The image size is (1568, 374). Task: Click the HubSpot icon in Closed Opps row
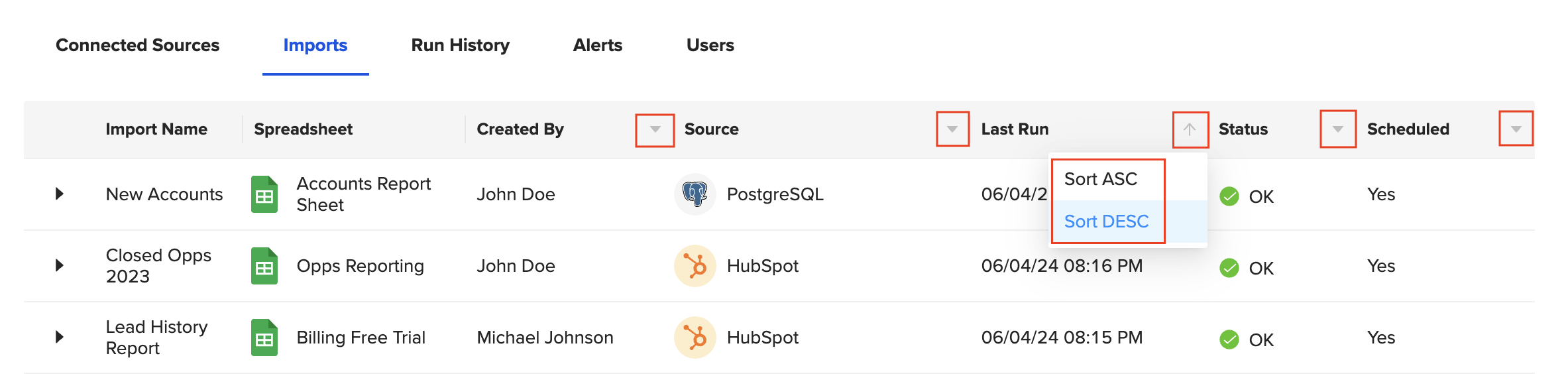(695, 266)
